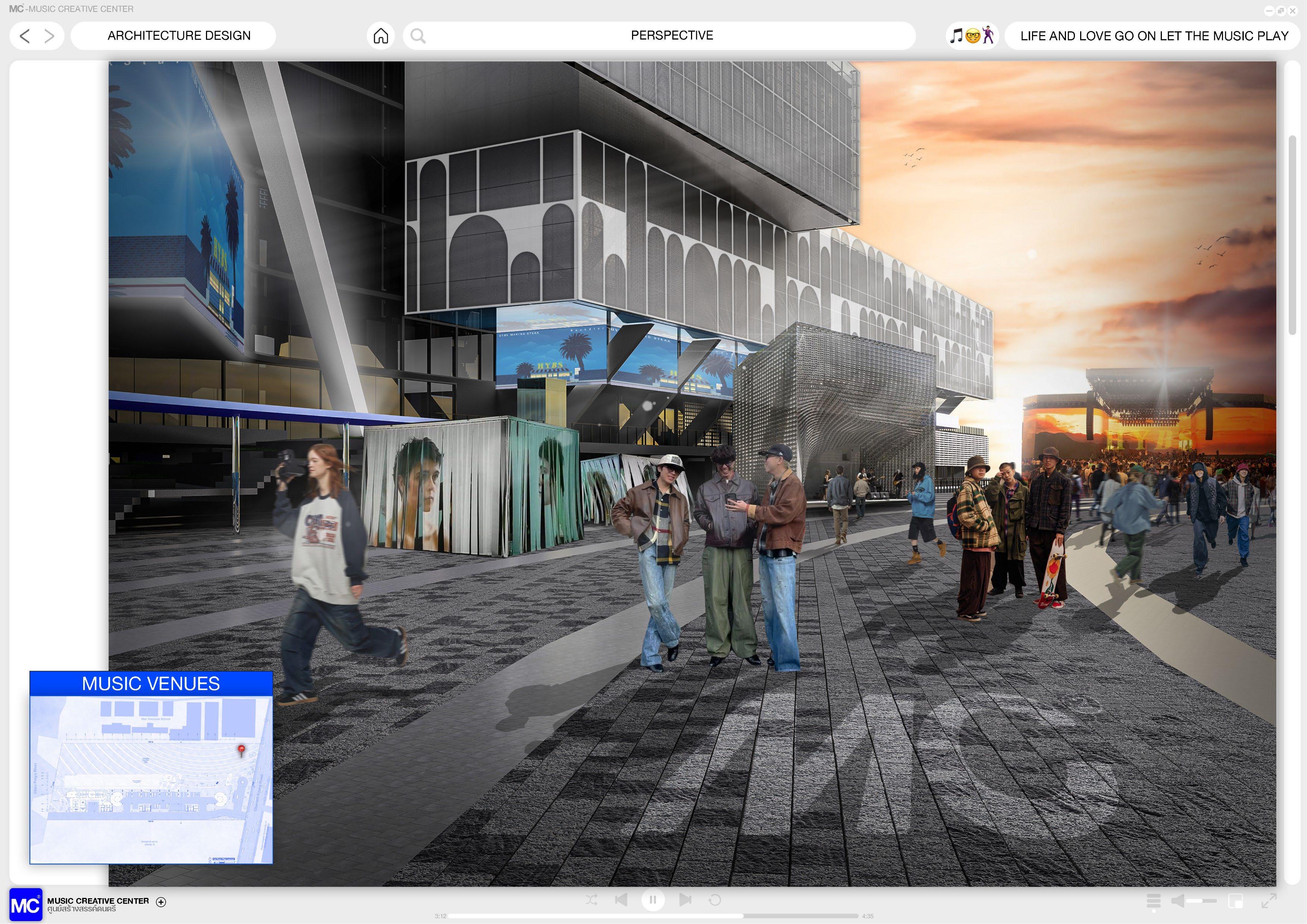Toggle repeat playback
The width and height of the screenshot is (1307, 924).
715,899
